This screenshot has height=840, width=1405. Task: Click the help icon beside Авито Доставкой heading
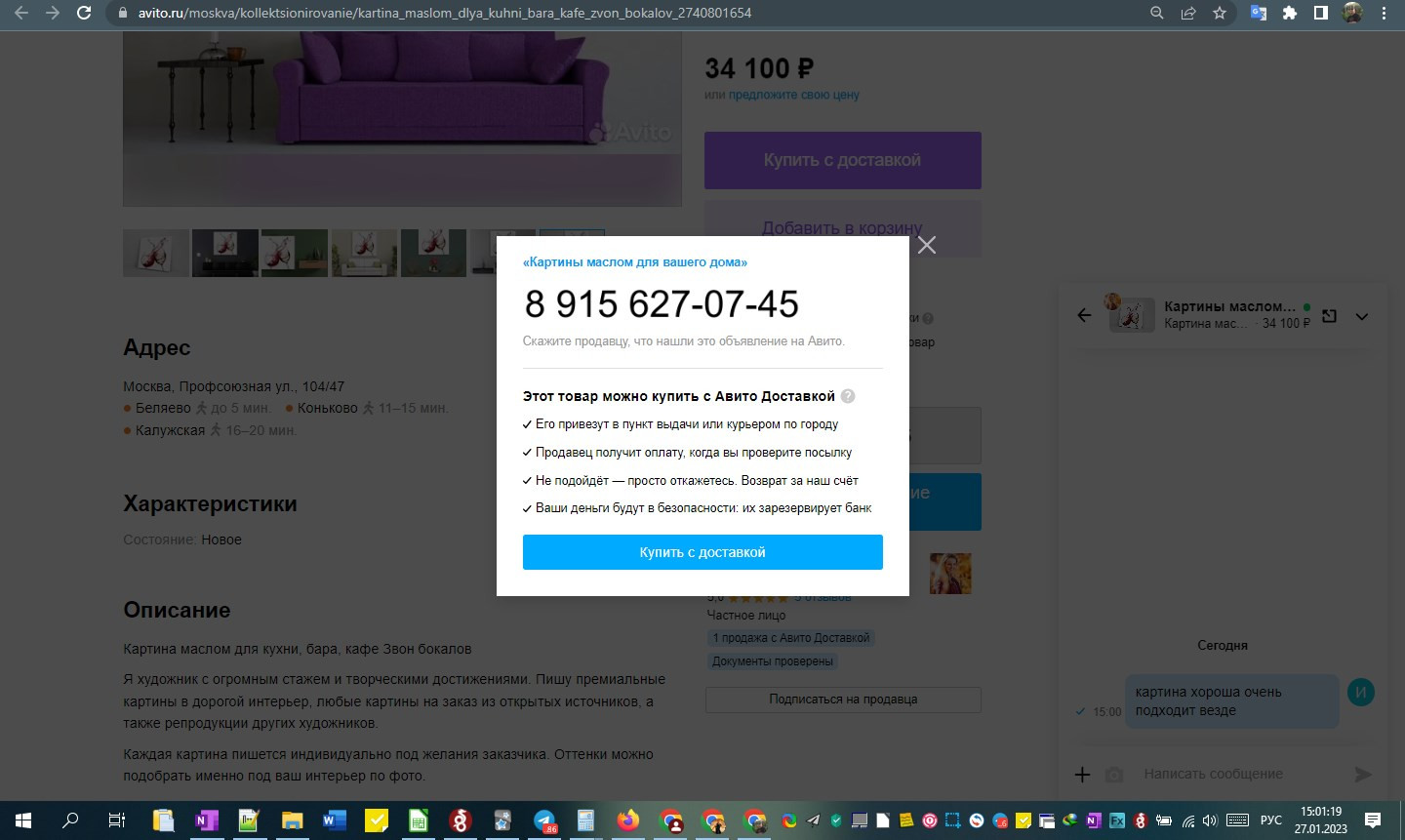pos(848,396)
